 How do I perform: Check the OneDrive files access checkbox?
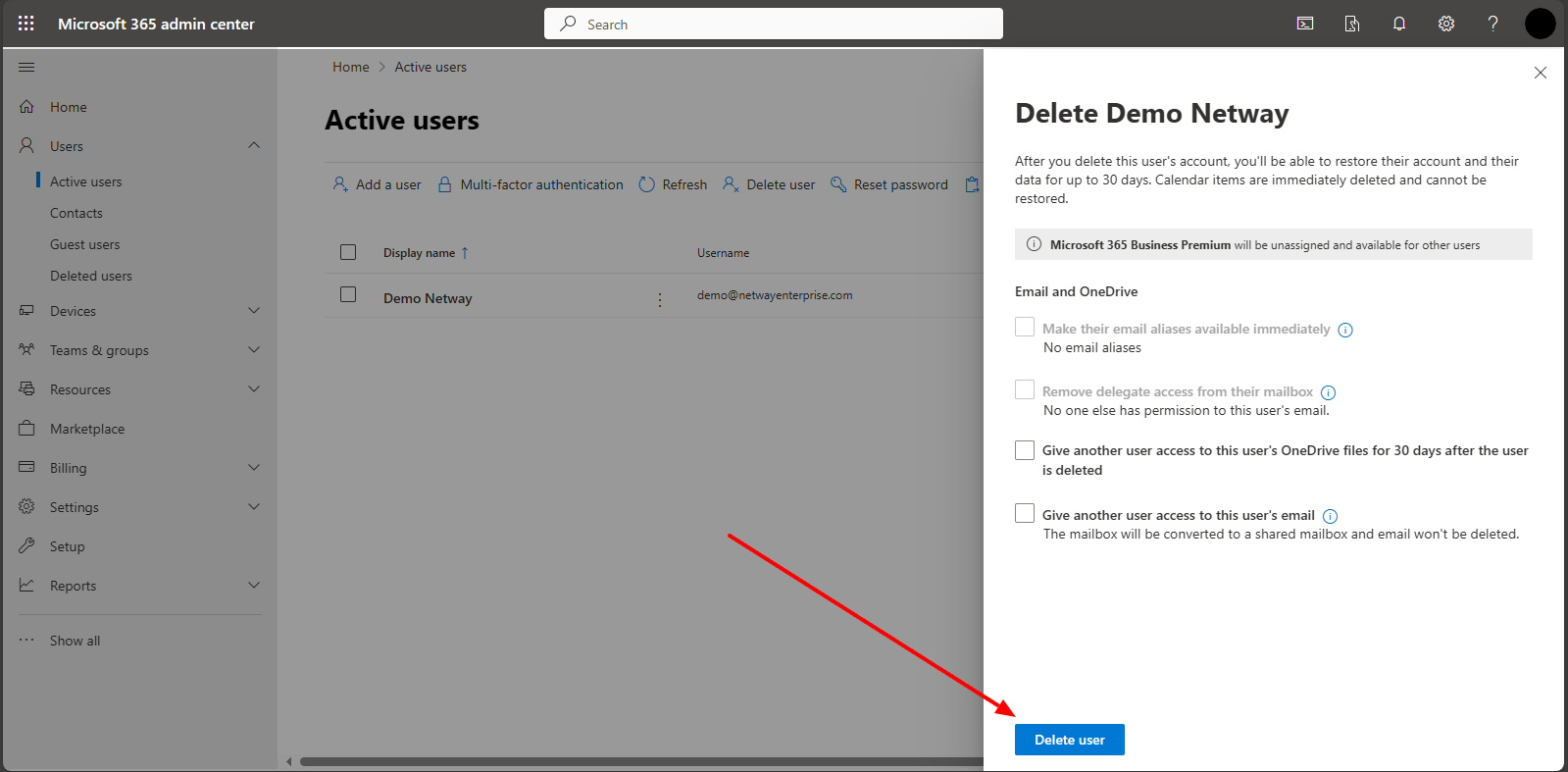click(1025, 450)
